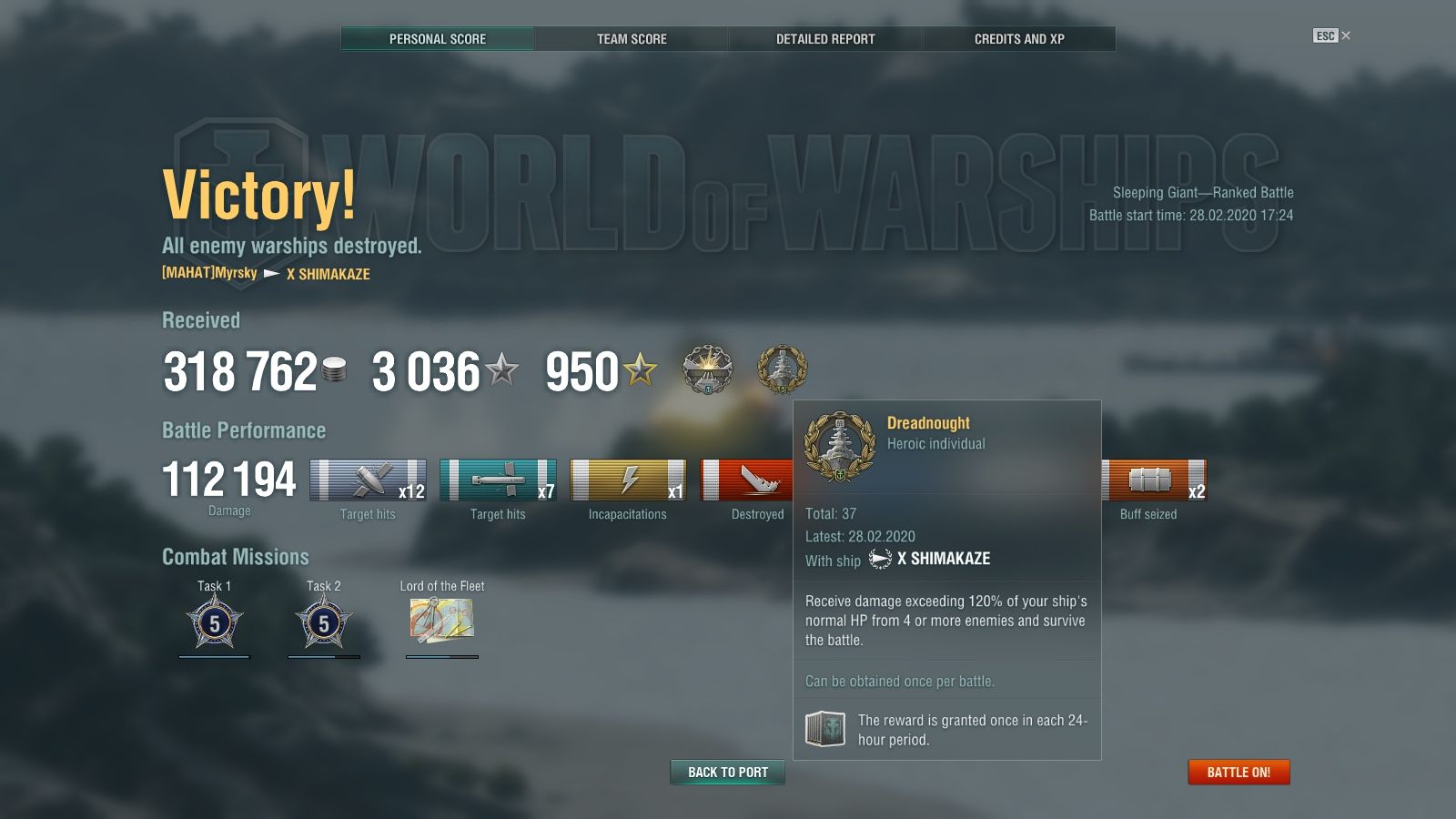
Task: Open the Task 1 combat mission star
Action: point(215,623)
